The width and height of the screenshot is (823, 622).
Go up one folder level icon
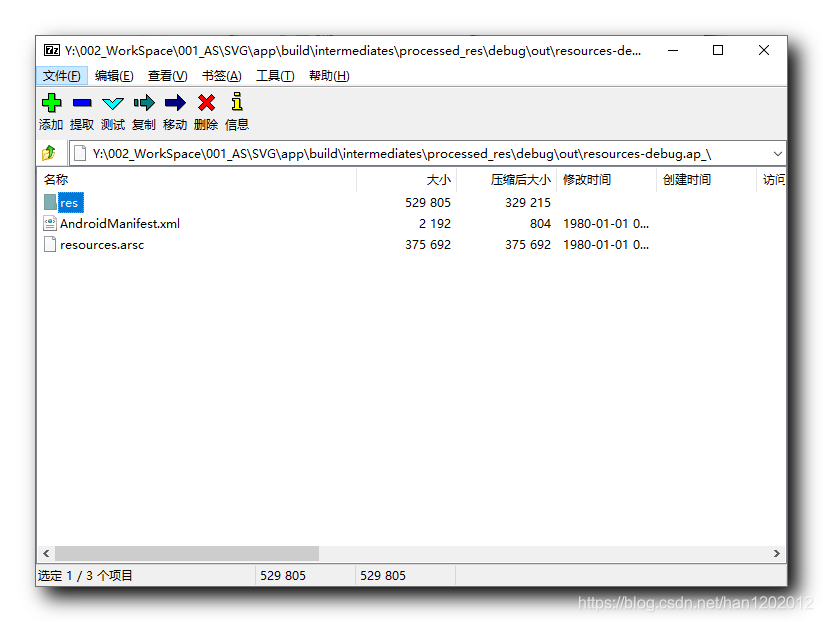(x=49, y=153)
